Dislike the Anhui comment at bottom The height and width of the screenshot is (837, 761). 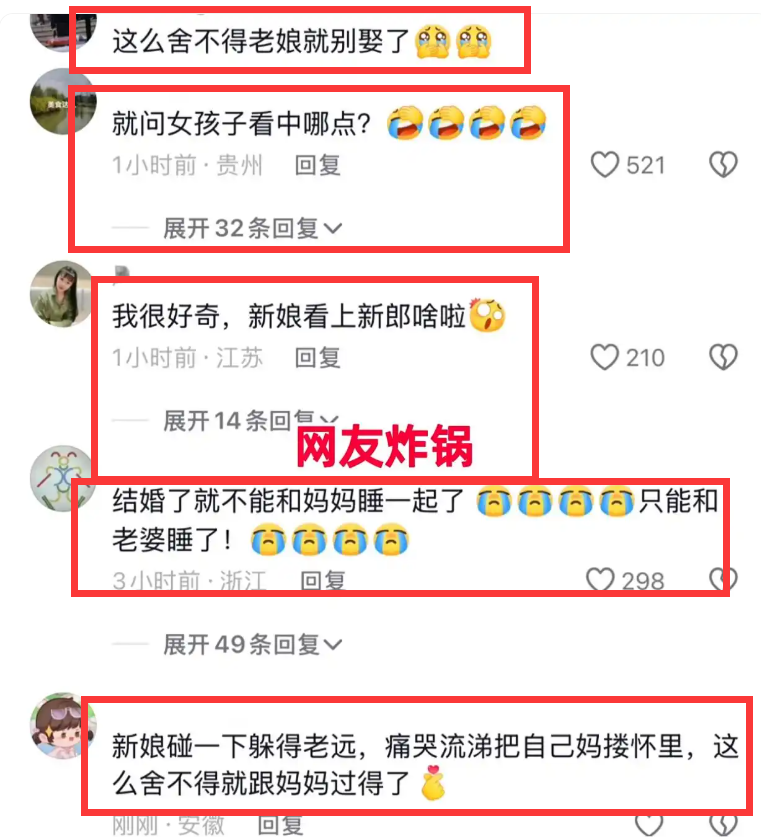[x=723, y=825]
